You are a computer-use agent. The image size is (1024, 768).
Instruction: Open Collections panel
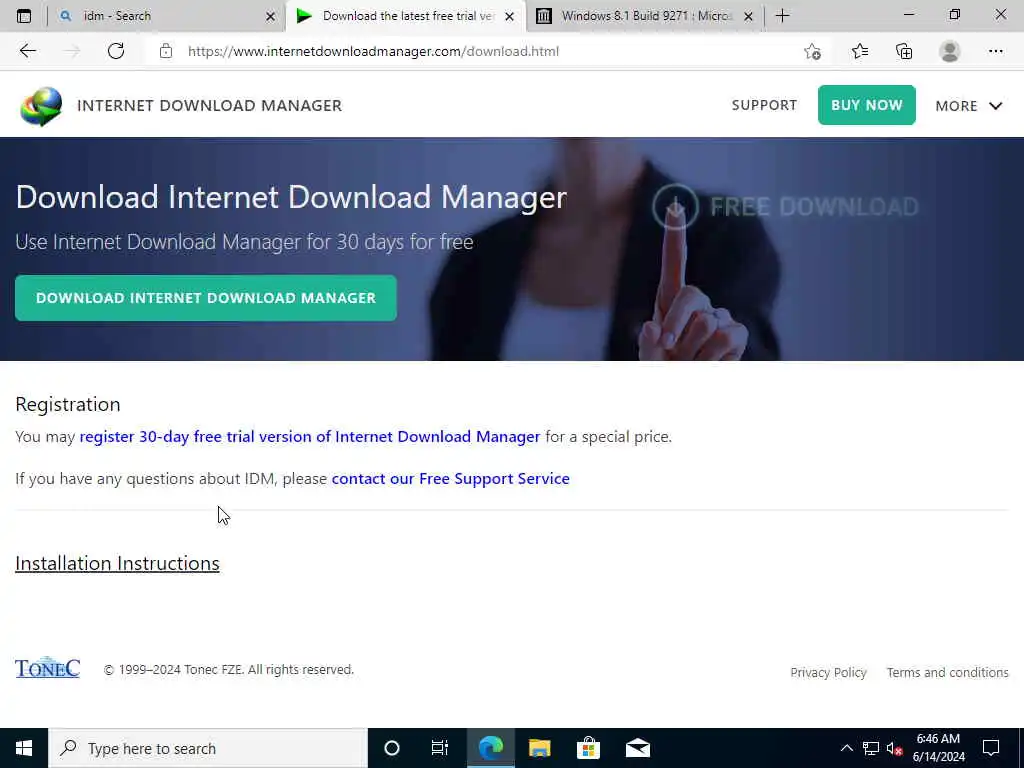coord(904,51)
